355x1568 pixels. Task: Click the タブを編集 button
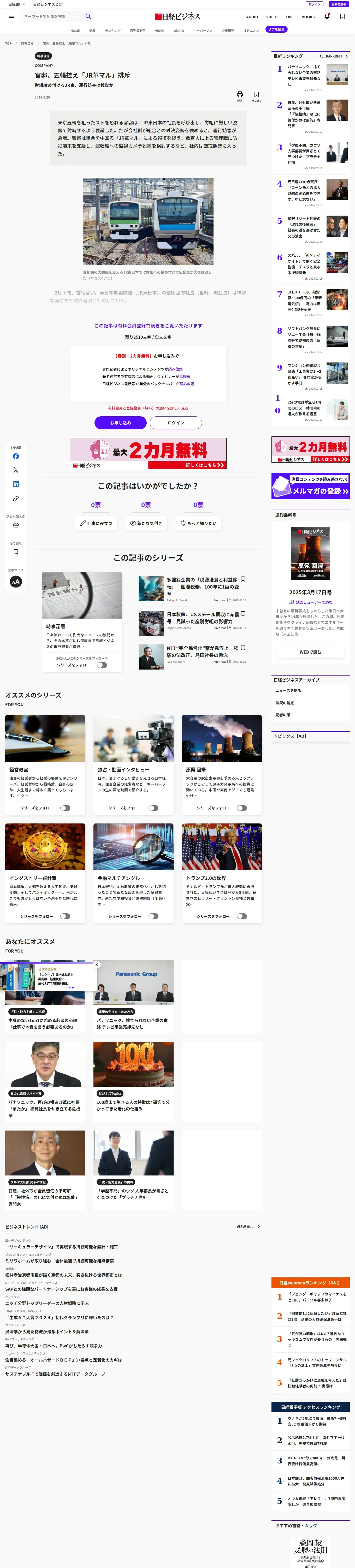(x=277, y=29)
